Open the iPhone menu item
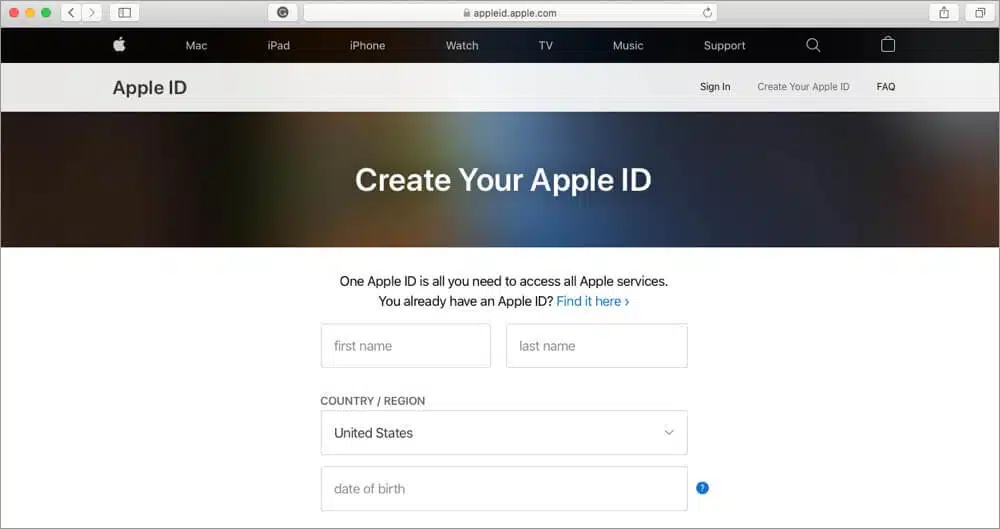 367,45
